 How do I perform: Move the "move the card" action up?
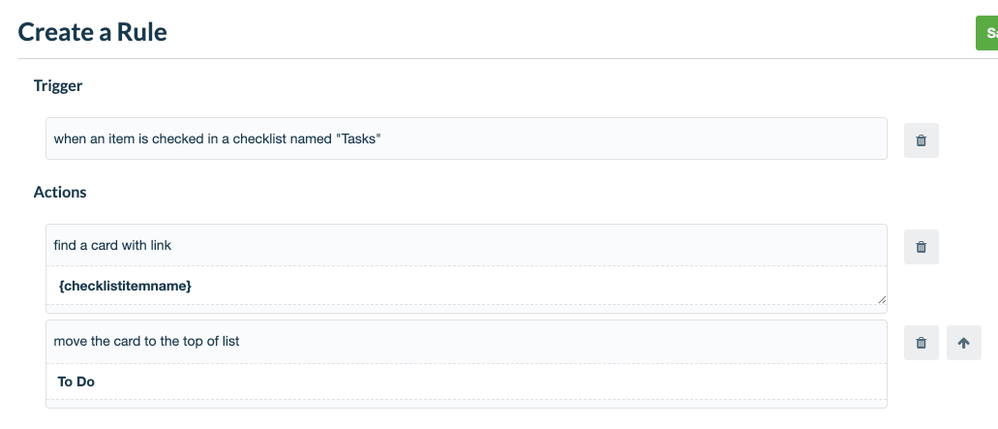pos(964,343)
